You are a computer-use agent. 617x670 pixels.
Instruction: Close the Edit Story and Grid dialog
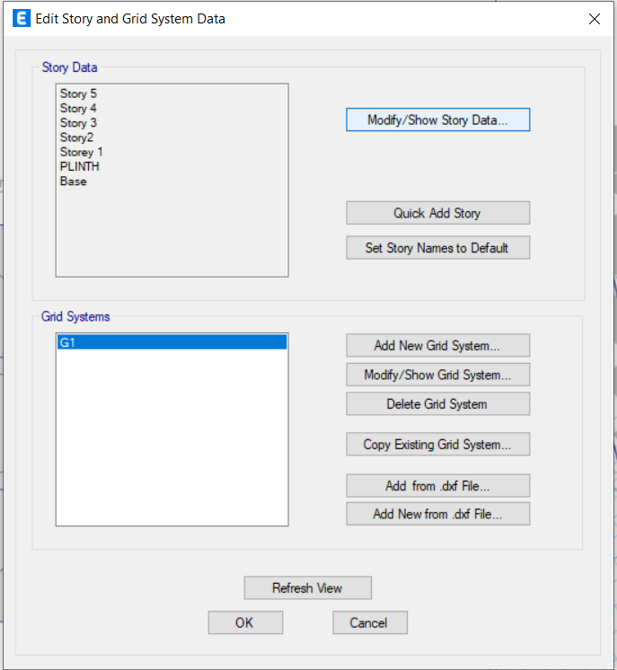[594, 19]
